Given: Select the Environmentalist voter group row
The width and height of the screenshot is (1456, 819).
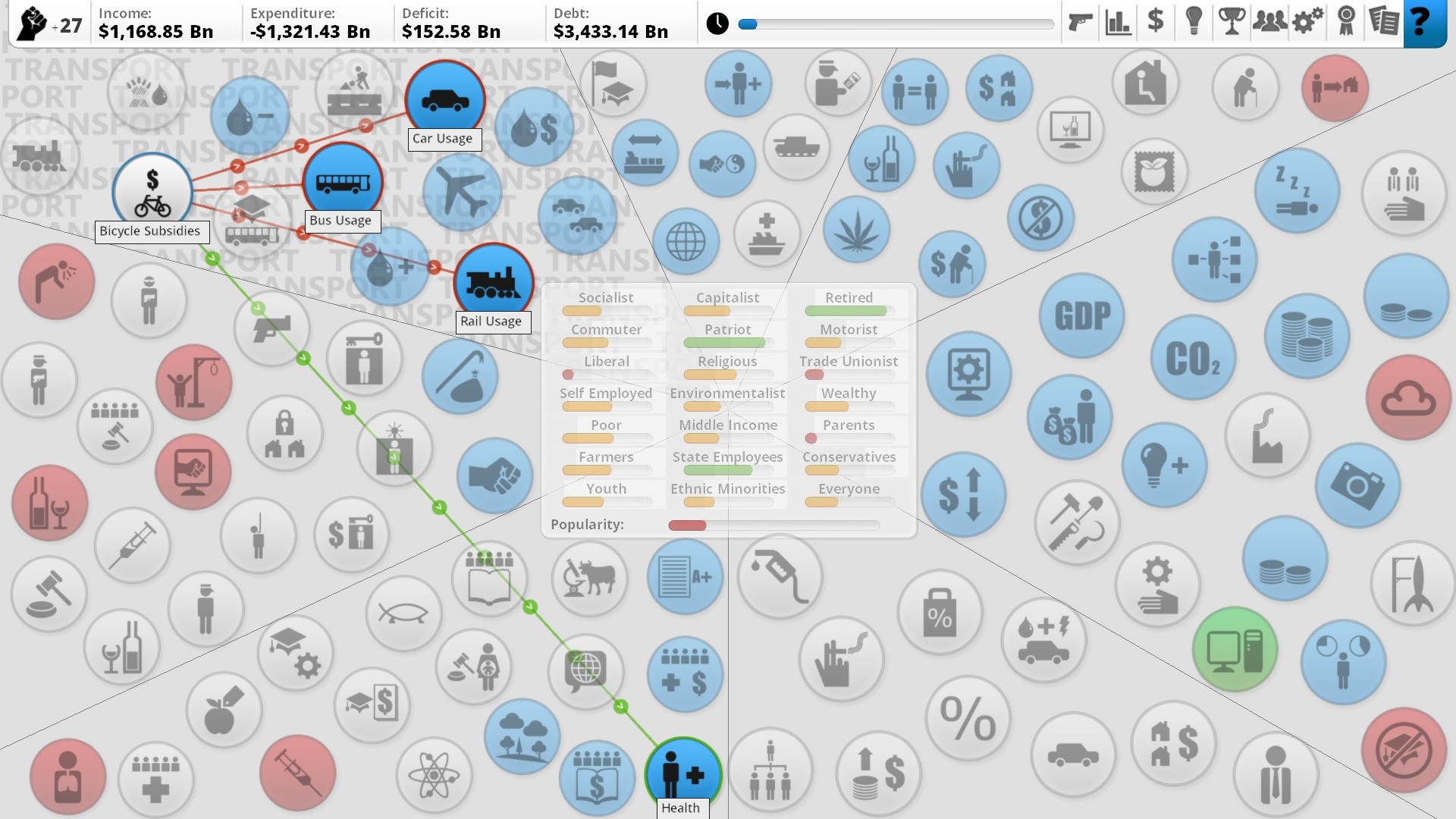Looking at the screenshot, I should pyautogui.click(x=727, y=392).
